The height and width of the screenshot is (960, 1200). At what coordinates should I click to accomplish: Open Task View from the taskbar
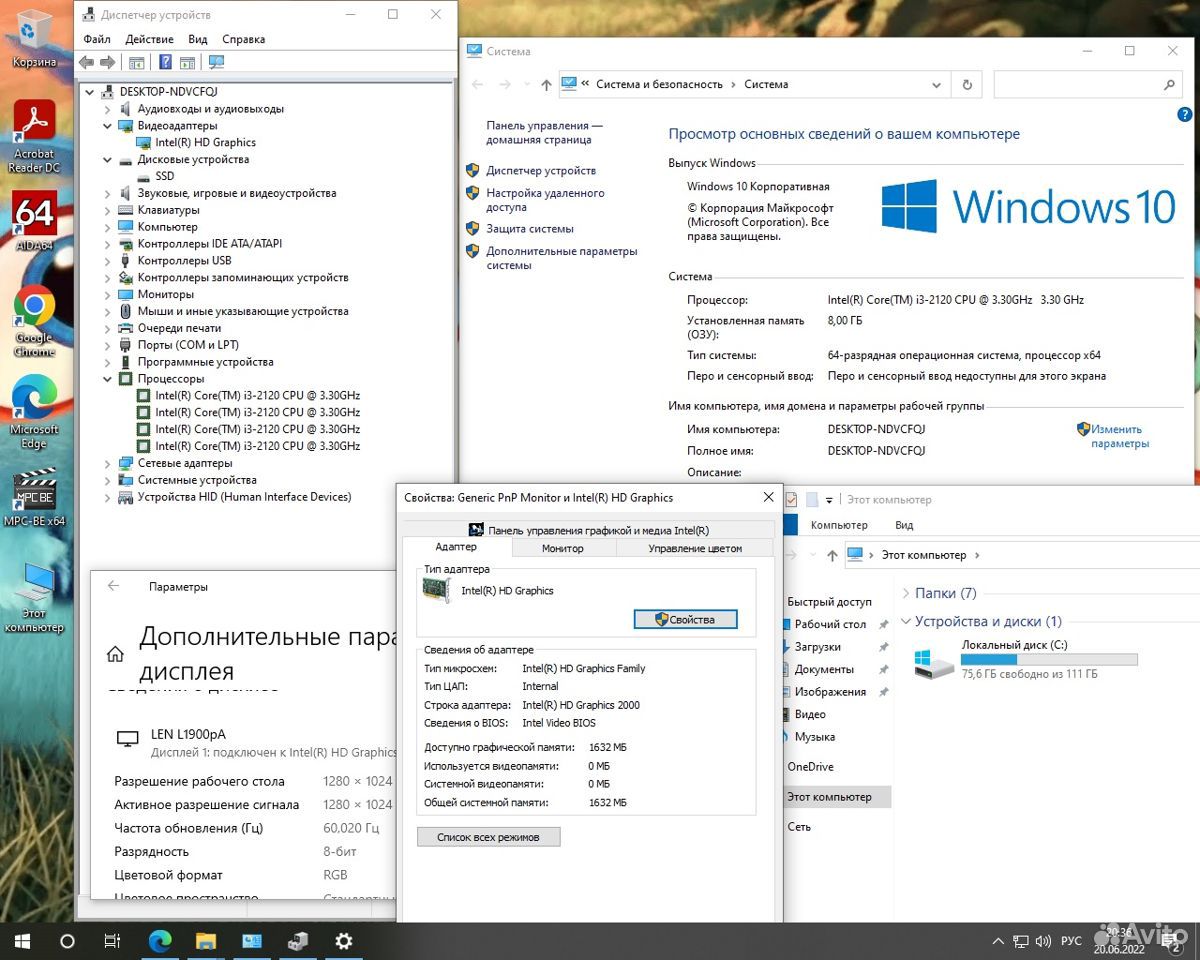(113, 941)
